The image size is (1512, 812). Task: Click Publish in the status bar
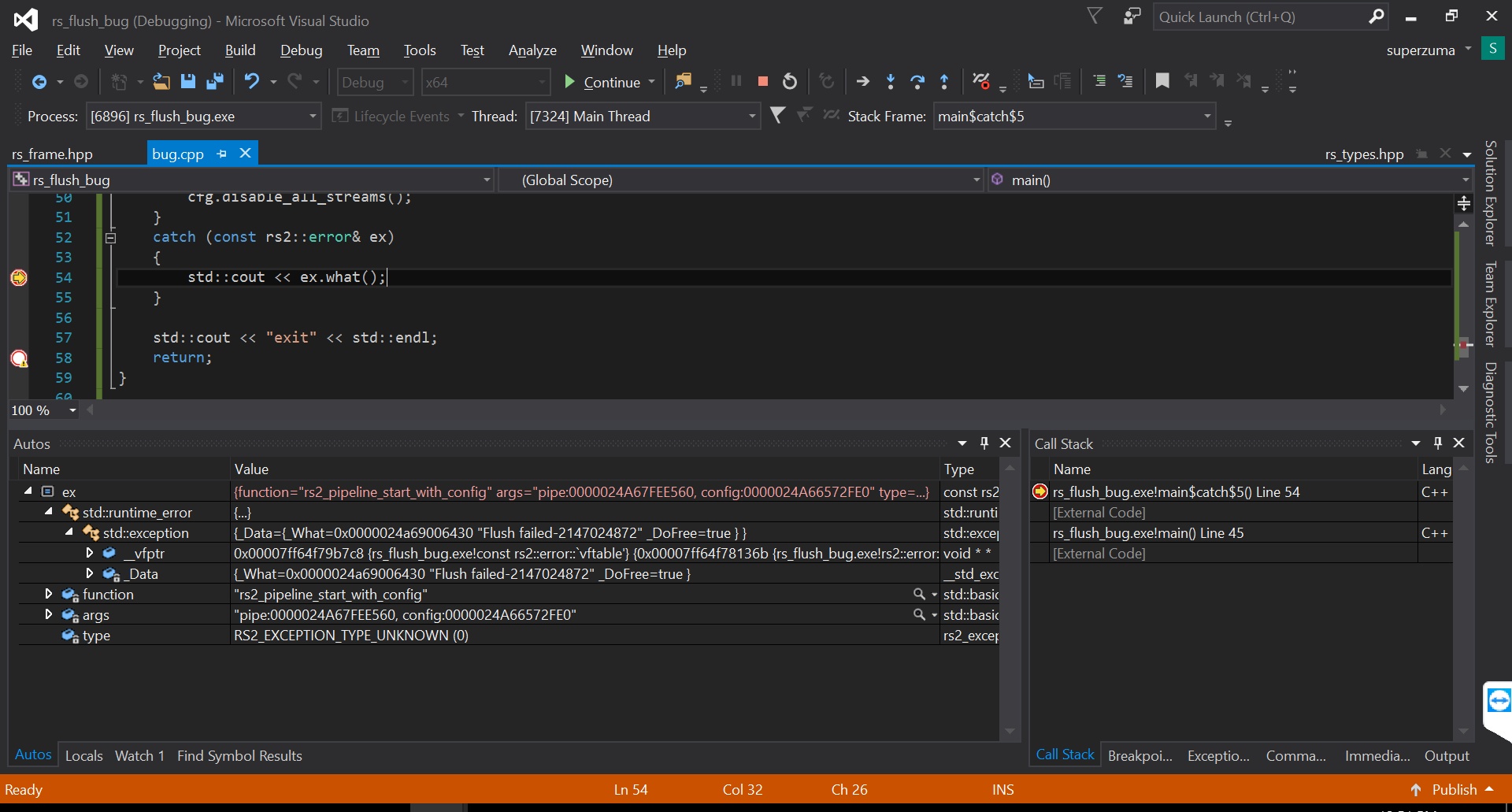(1455, 789)
